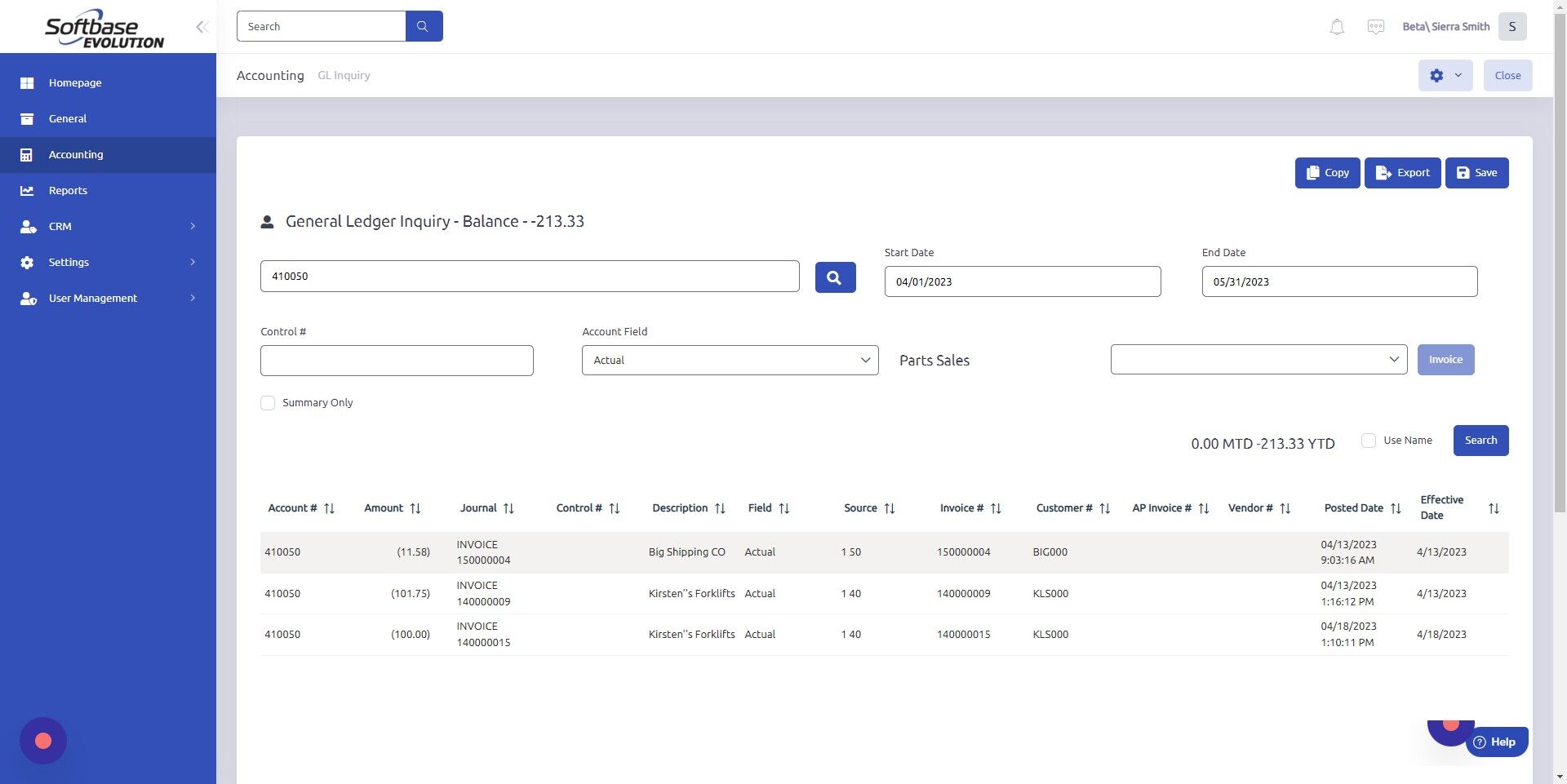Click the magnifier button next to top Search box
The height and width of the screenshot is (784, 1567).
424,26
